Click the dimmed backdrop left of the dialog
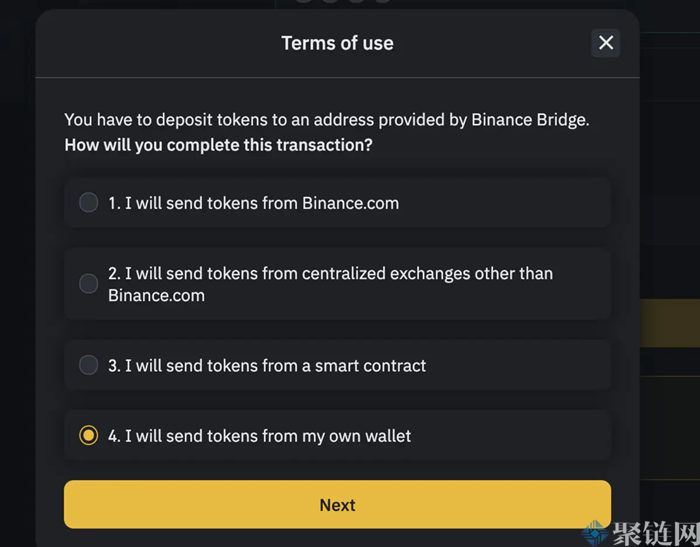The height and width of the screenshot is (547, 700). click(x=16, y=300)
